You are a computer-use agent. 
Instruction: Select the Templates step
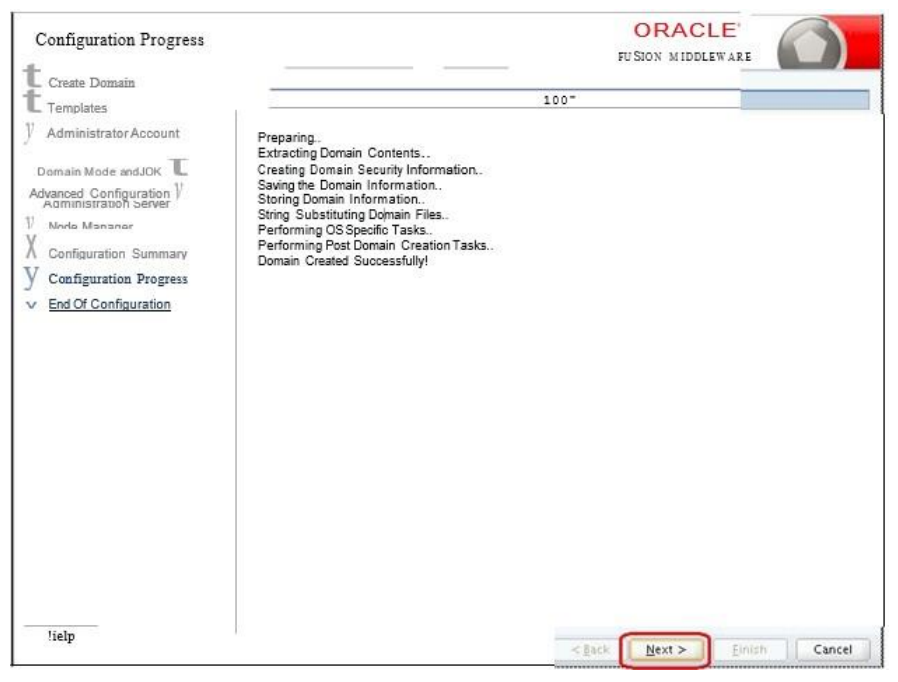[x=77, y=108]
